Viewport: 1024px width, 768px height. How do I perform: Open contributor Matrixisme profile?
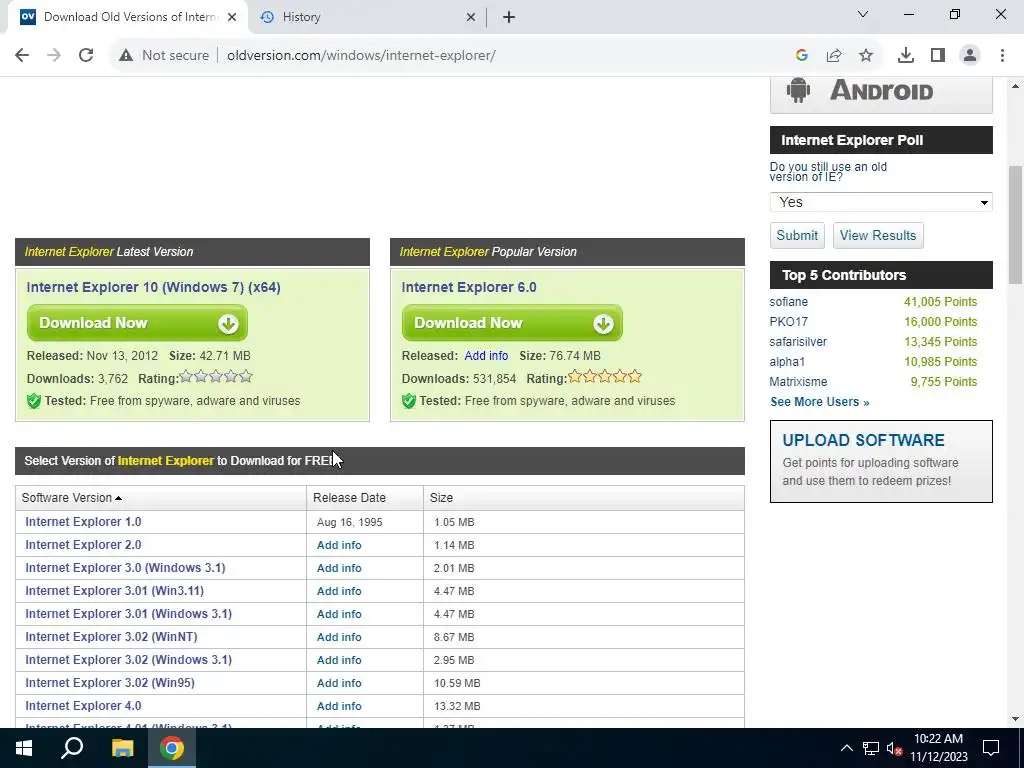[798, 381]
